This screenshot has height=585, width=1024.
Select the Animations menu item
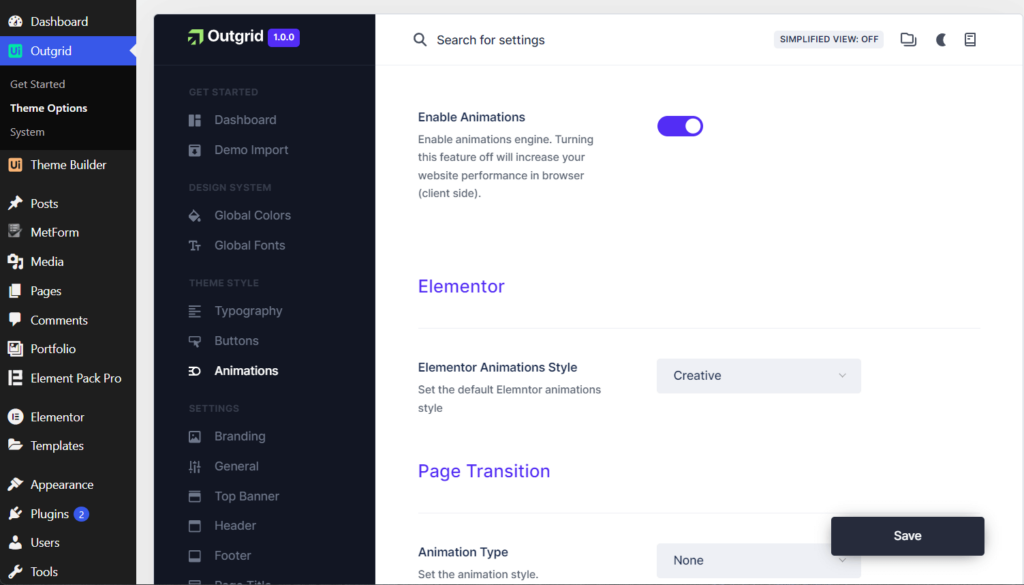click(246, 371)
